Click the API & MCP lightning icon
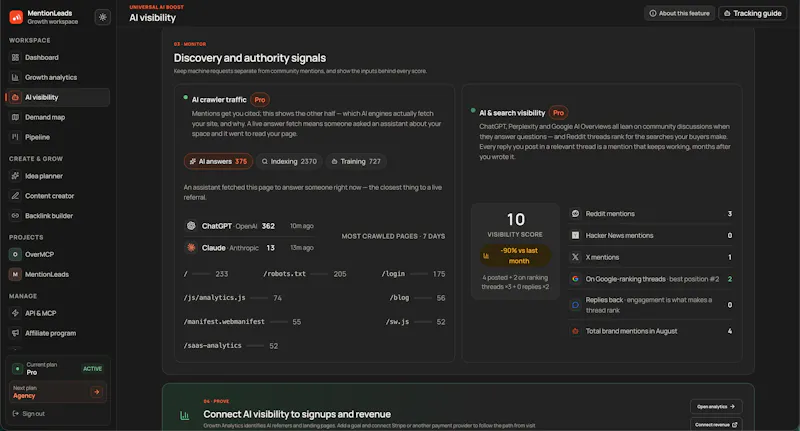The height and width of the screenshot is (431, 800). [x=15, y=313]
